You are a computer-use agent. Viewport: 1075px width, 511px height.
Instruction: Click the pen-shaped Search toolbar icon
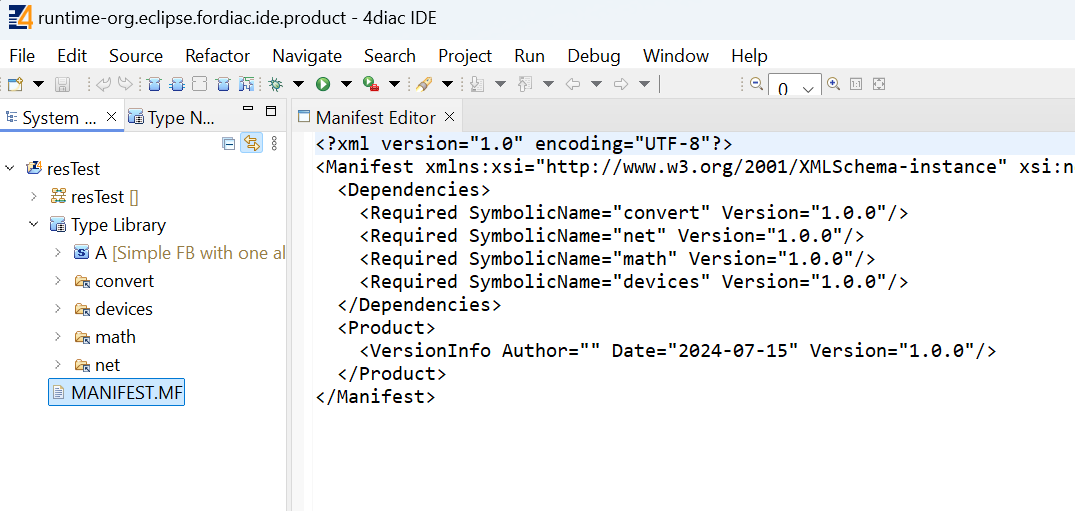pos(424,84)
